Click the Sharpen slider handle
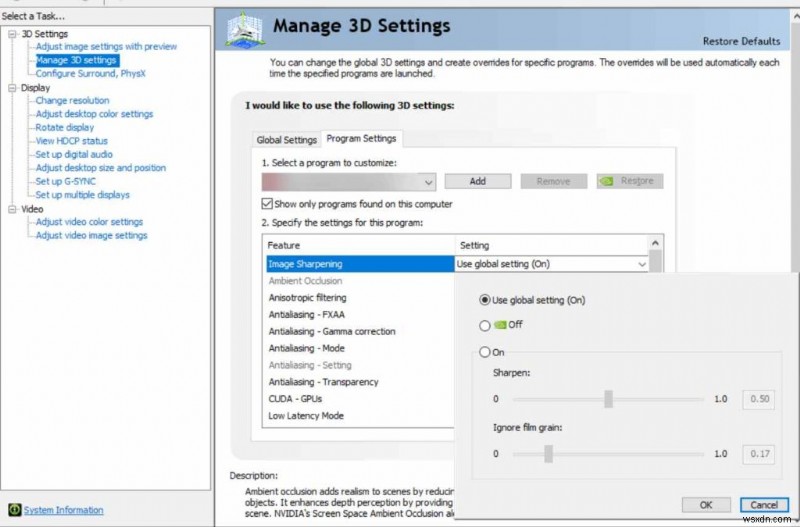 pyautogui.click(x=608, y=399)
